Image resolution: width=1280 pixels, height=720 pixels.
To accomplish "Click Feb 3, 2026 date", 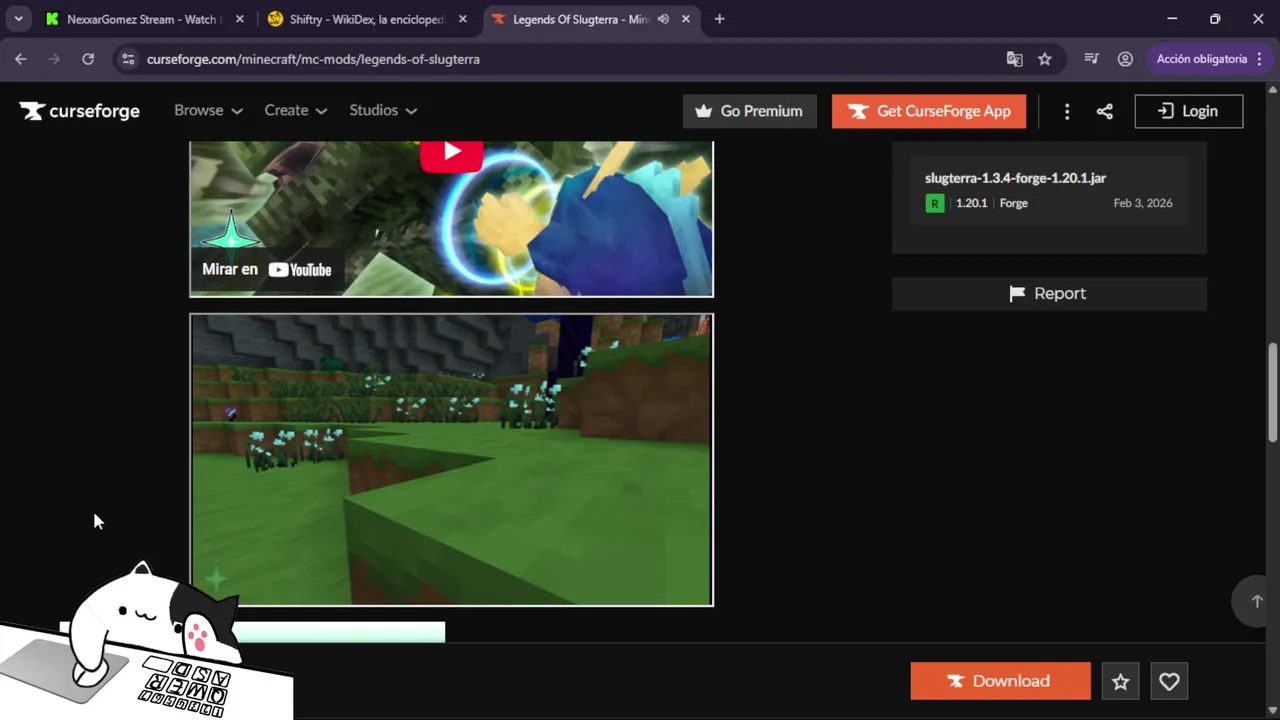I will pyautogui.click(x=1142, y=203).
